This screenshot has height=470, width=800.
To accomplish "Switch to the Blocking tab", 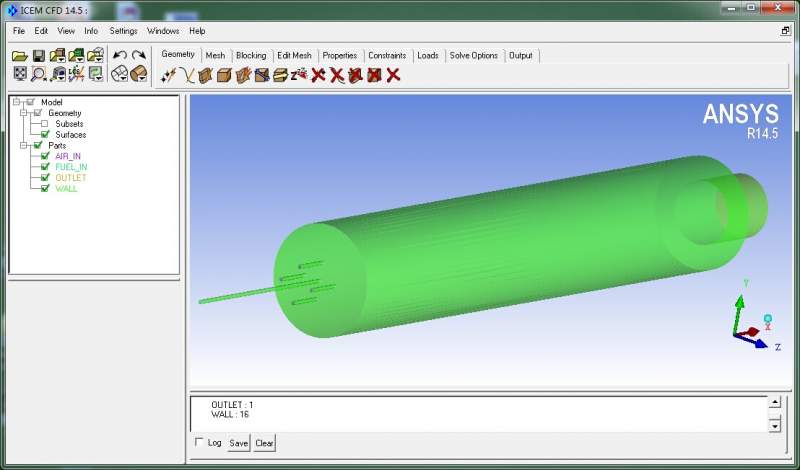I will click(x=251, y=55).
